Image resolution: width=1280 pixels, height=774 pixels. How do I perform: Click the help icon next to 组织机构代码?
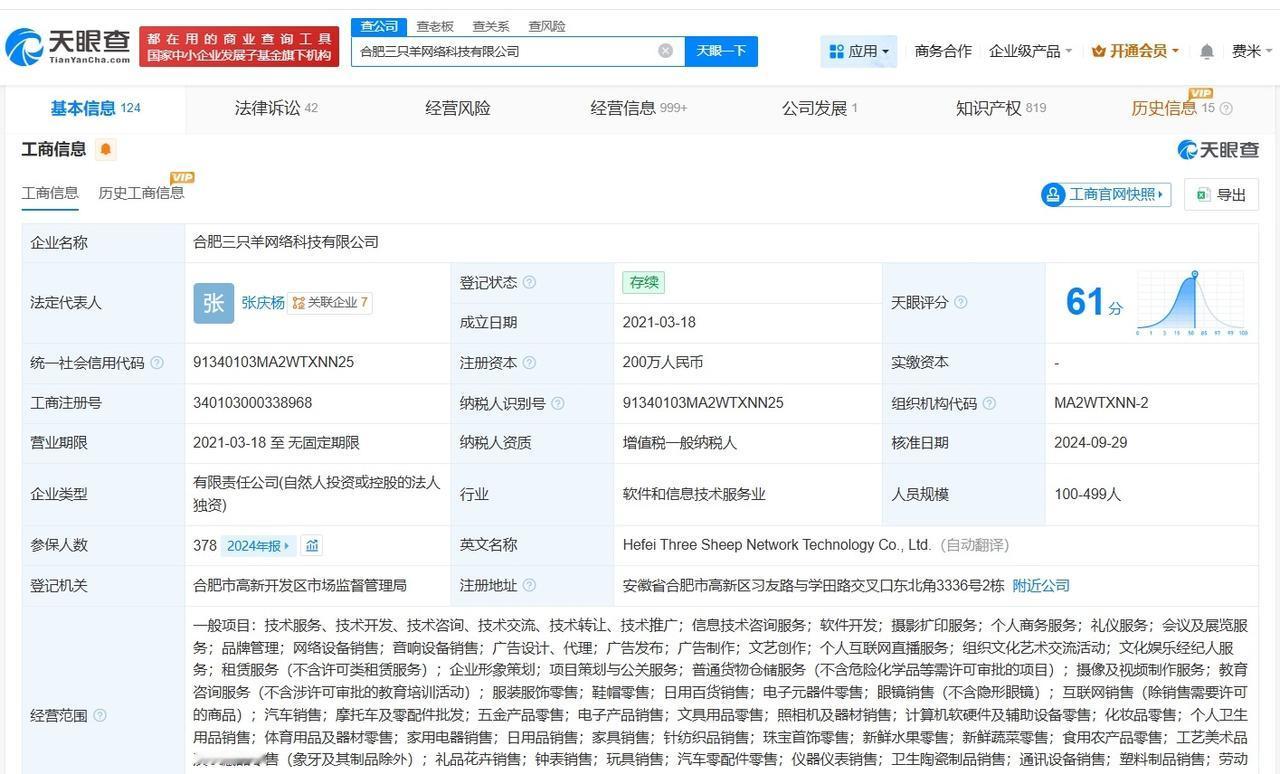[989, 403]
